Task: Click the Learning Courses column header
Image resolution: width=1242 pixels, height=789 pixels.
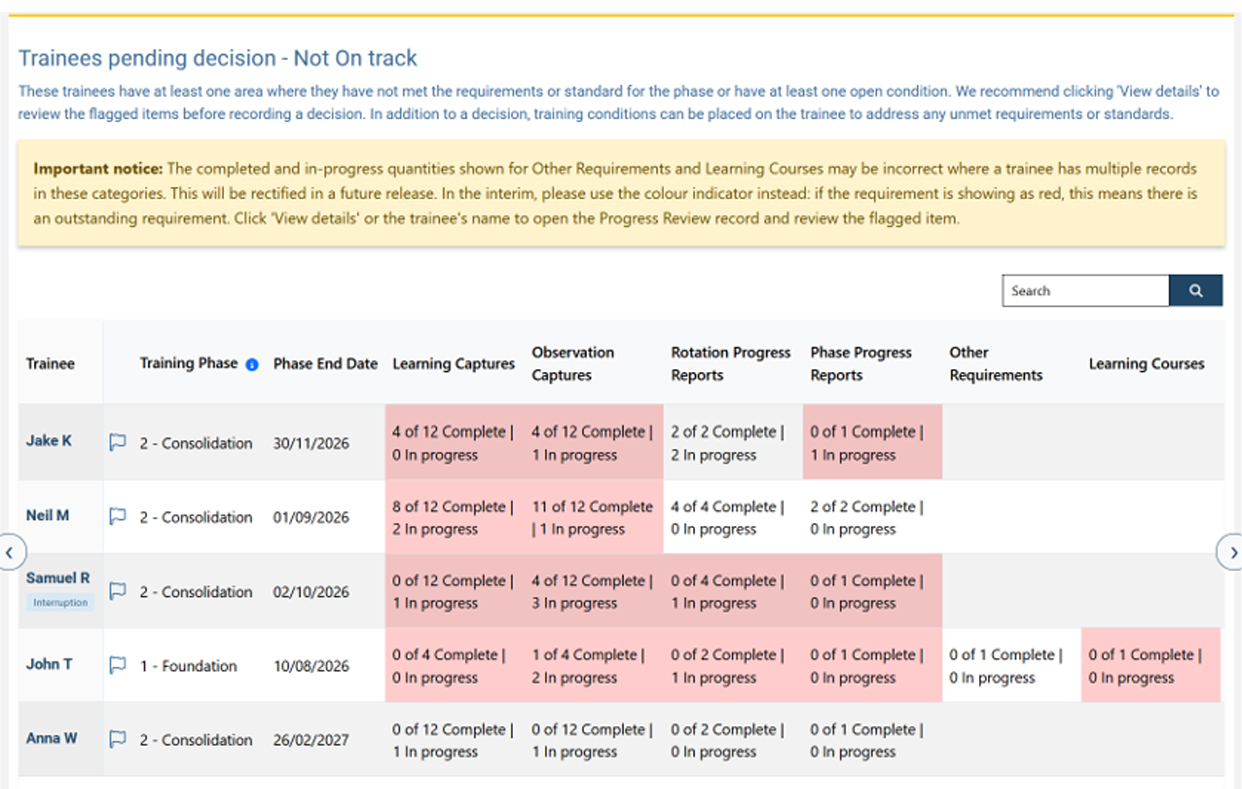Action: click(1146, 364)
